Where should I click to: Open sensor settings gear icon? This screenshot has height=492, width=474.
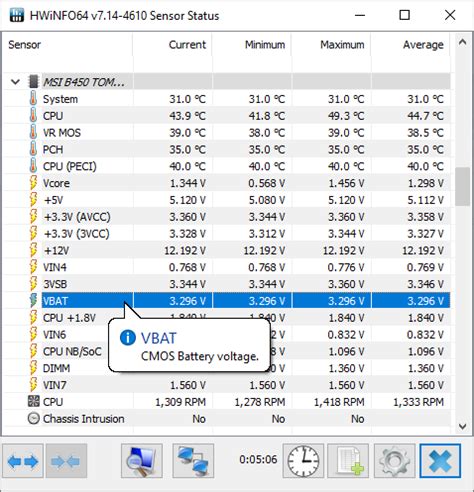tap(394, 461)
